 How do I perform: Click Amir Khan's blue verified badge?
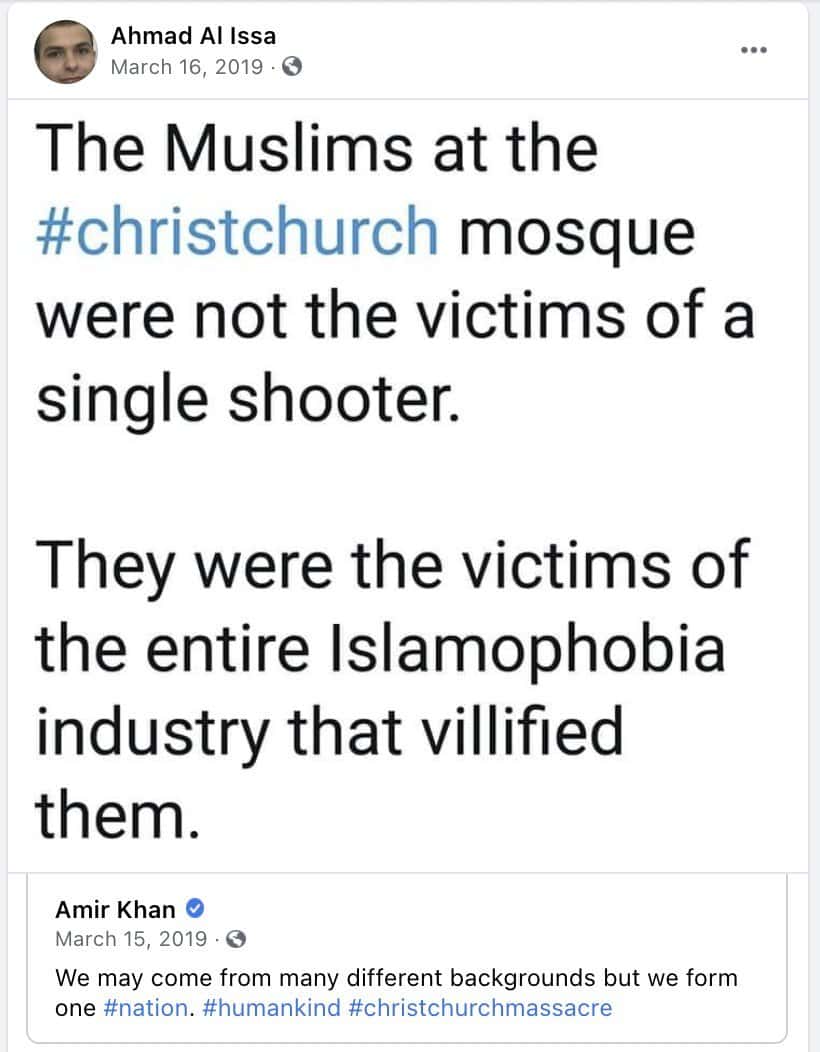tap(197, 909)
